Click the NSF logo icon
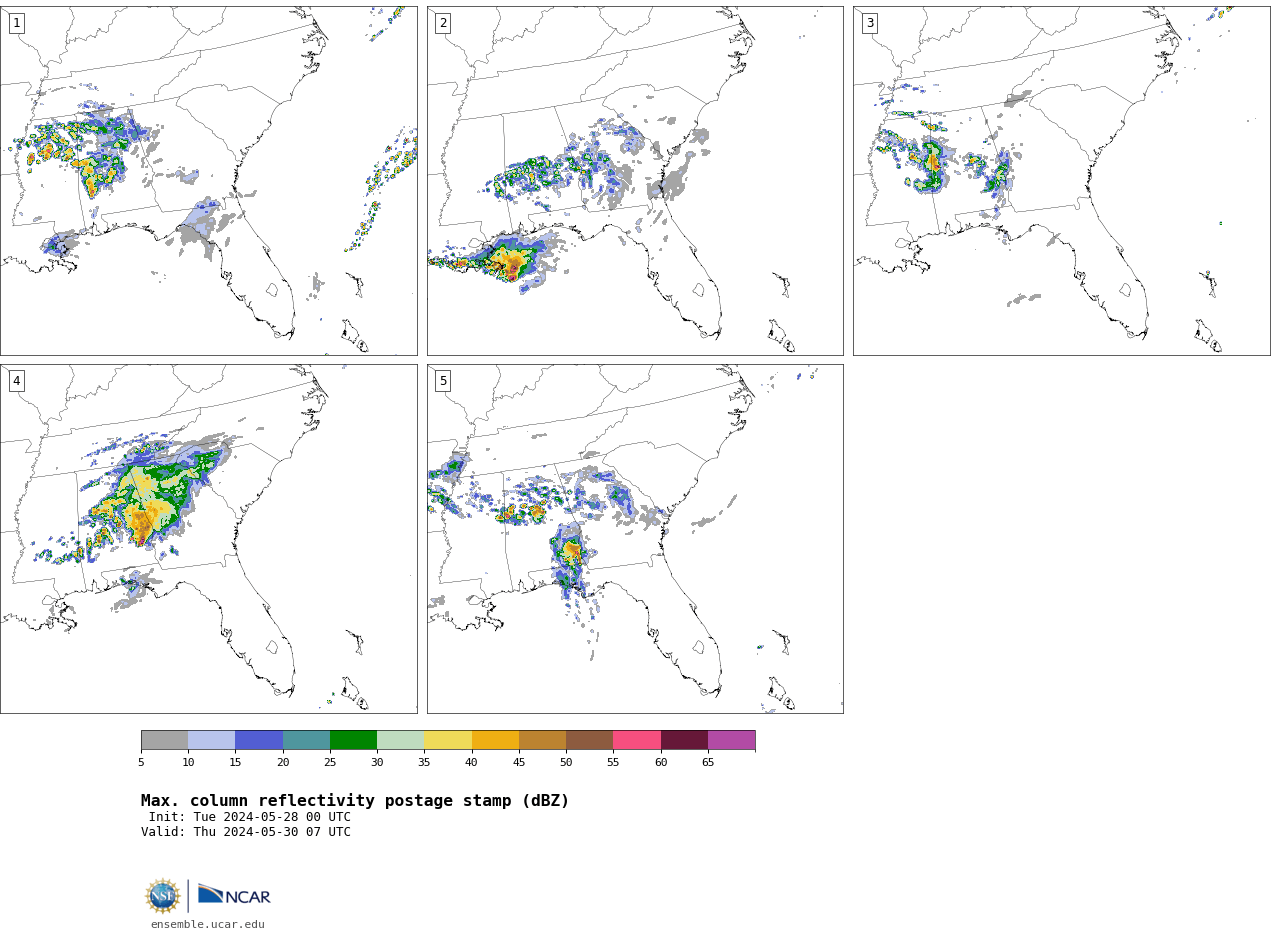 pyautogui.click(x=163, y=895)
